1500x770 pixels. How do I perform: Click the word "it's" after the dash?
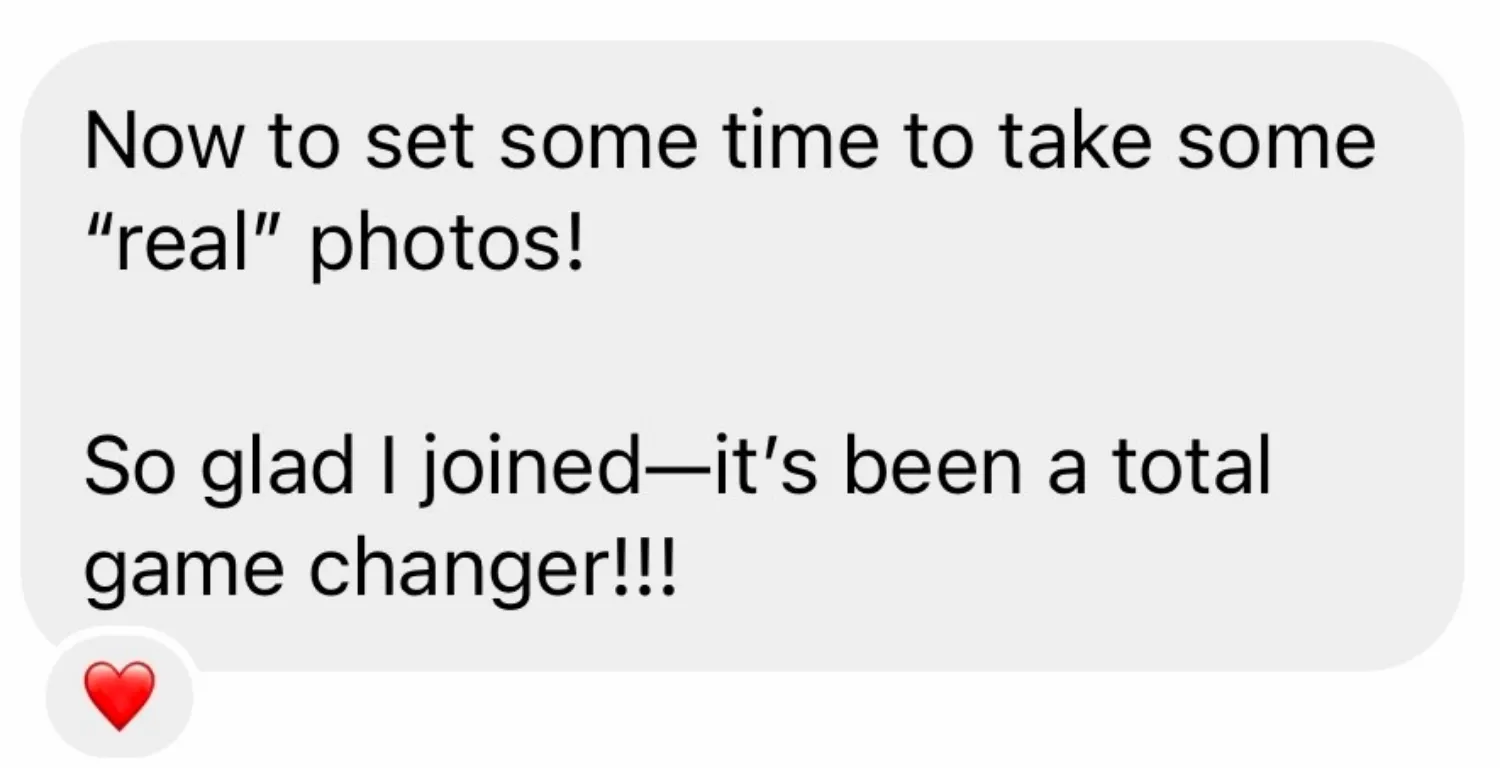(x=766, y=467)
